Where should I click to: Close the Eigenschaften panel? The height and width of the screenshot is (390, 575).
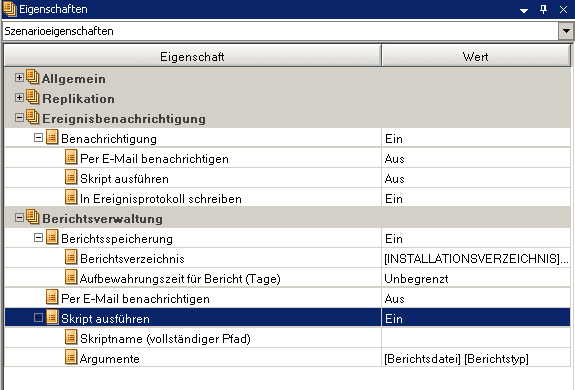pyautogui.click(x=564, y=10)
